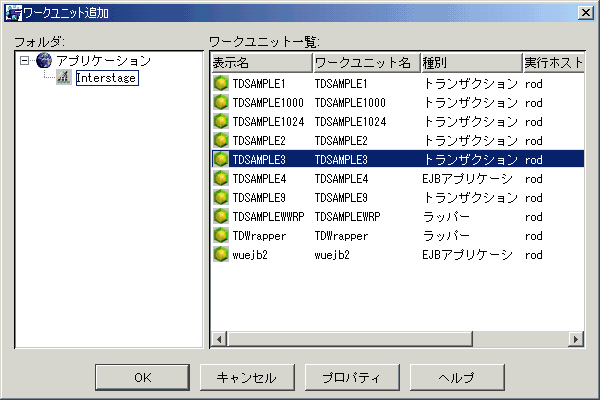Select the TDWrapper display name

259,236
